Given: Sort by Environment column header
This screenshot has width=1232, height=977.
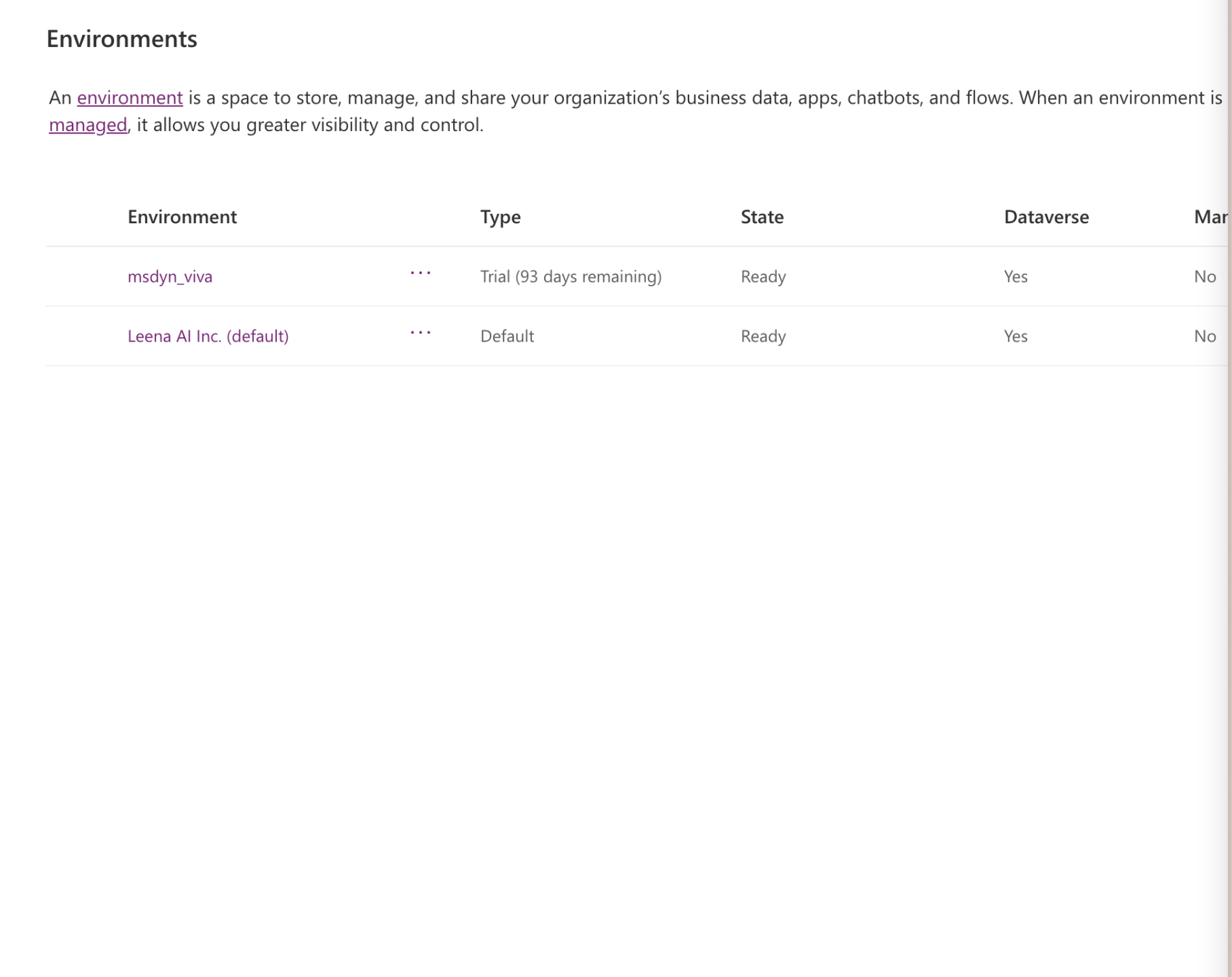Looking at the screenshot, I should [x=182, y=217].
